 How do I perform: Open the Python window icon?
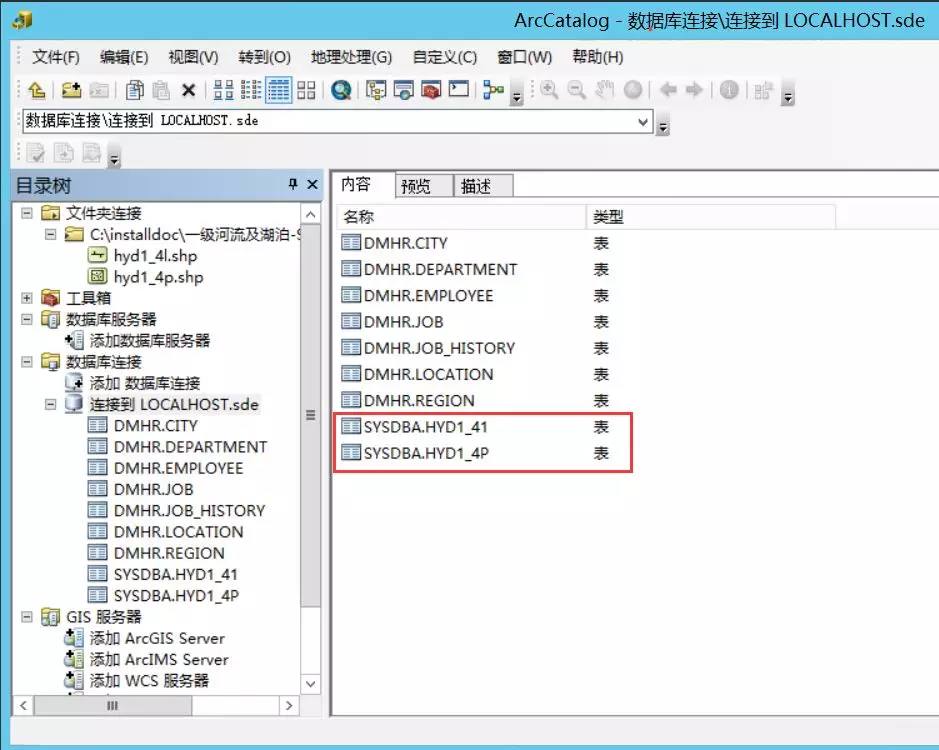[459, 90]
